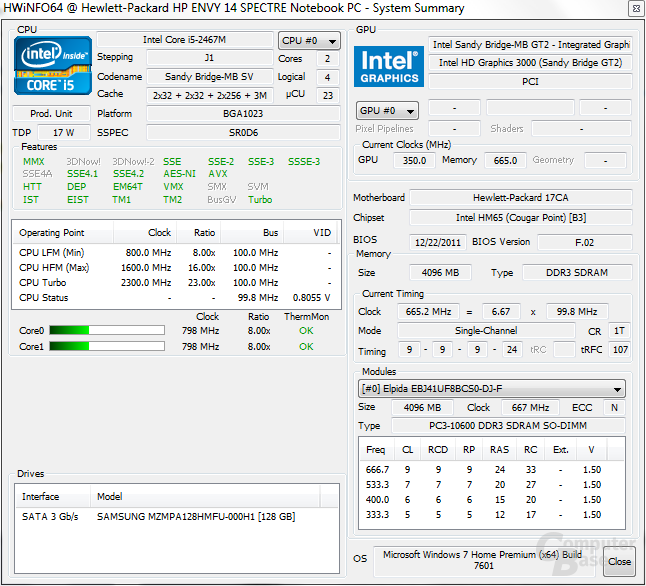The image size is (646, 586).
Task: Click the BGA1023 platform field
Action: pyautogui.click(x=243, y=114)
